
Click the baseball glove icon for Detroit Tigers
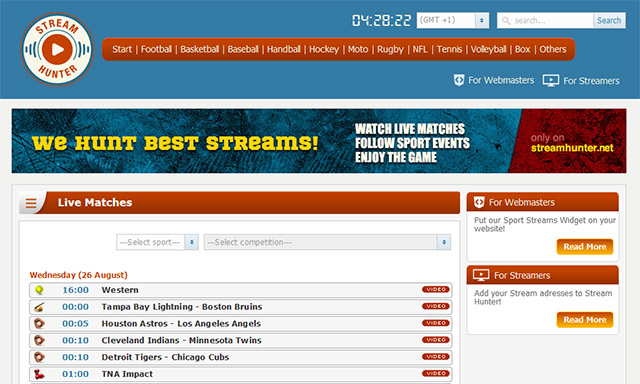pyautogui.click(x=39, y=357)
